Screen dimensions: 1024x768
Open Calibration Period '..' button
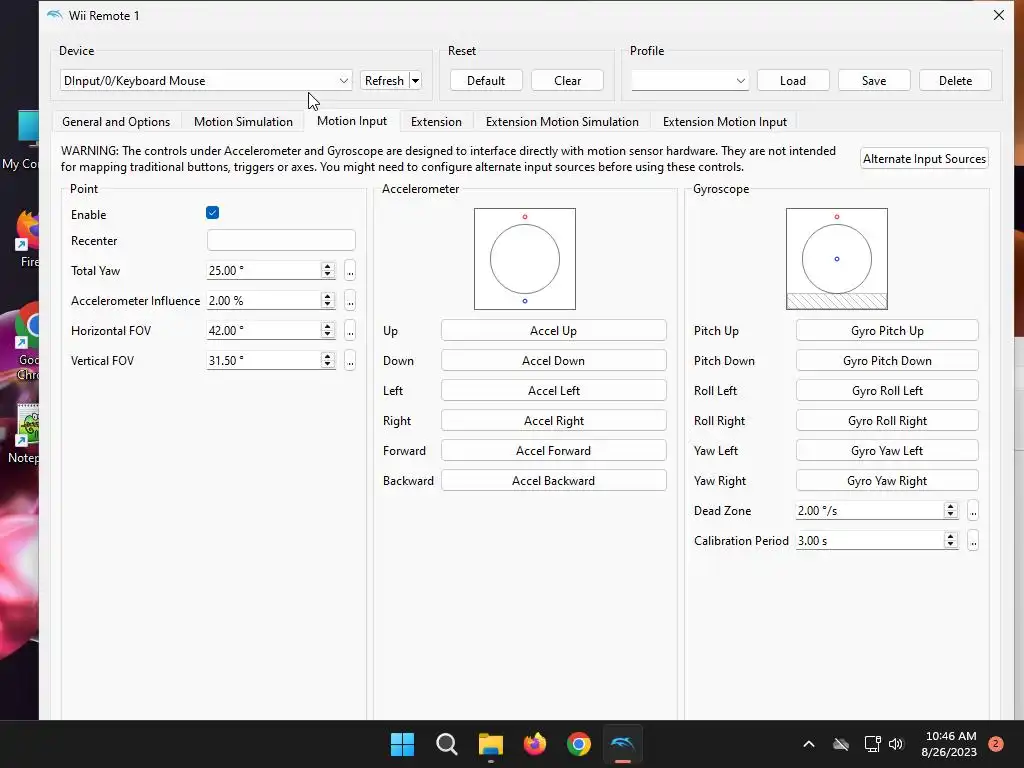coord(973,541)
